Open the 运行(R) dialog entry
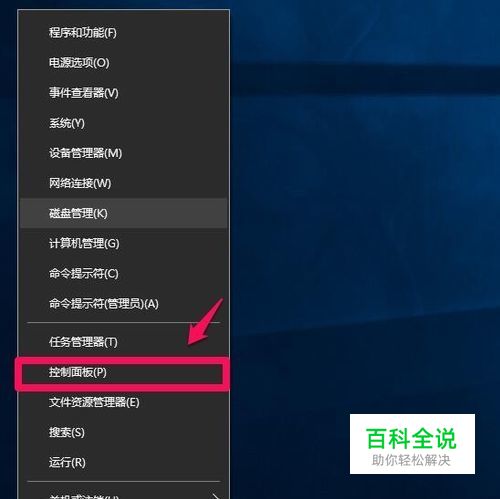 click(123, 462)
